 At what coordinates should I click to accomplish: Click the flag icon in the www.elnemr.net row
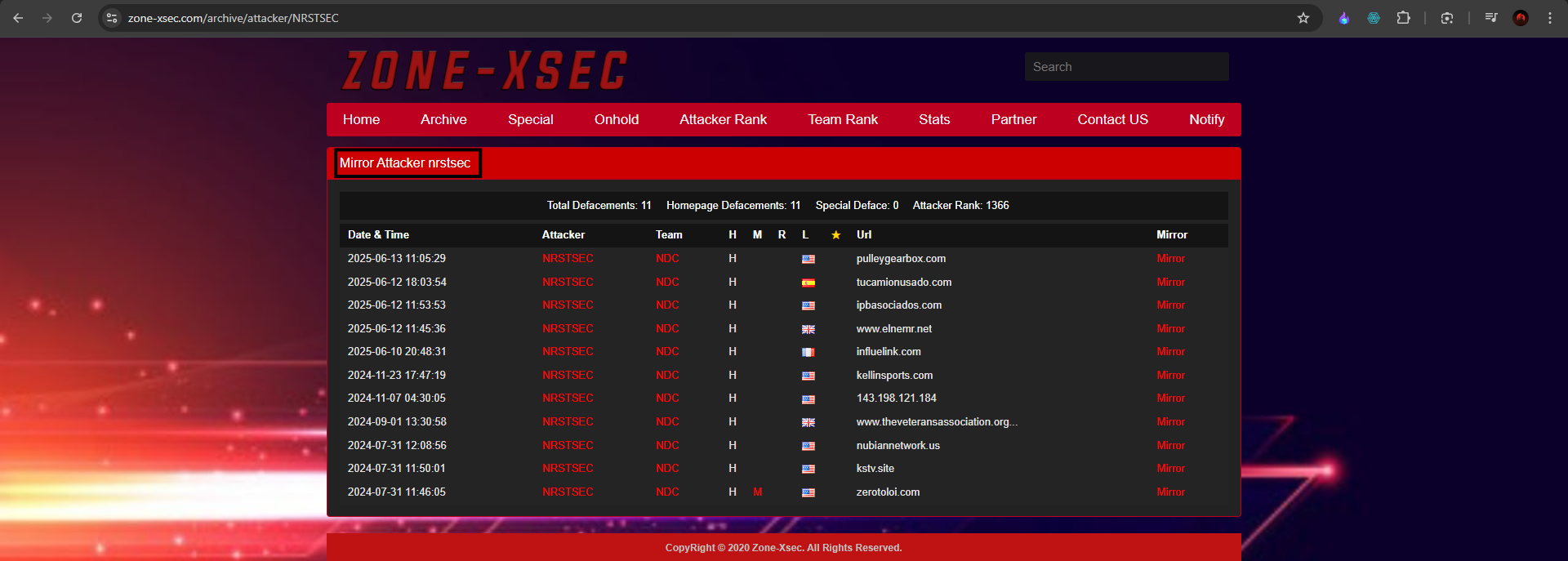click(808, 329)
